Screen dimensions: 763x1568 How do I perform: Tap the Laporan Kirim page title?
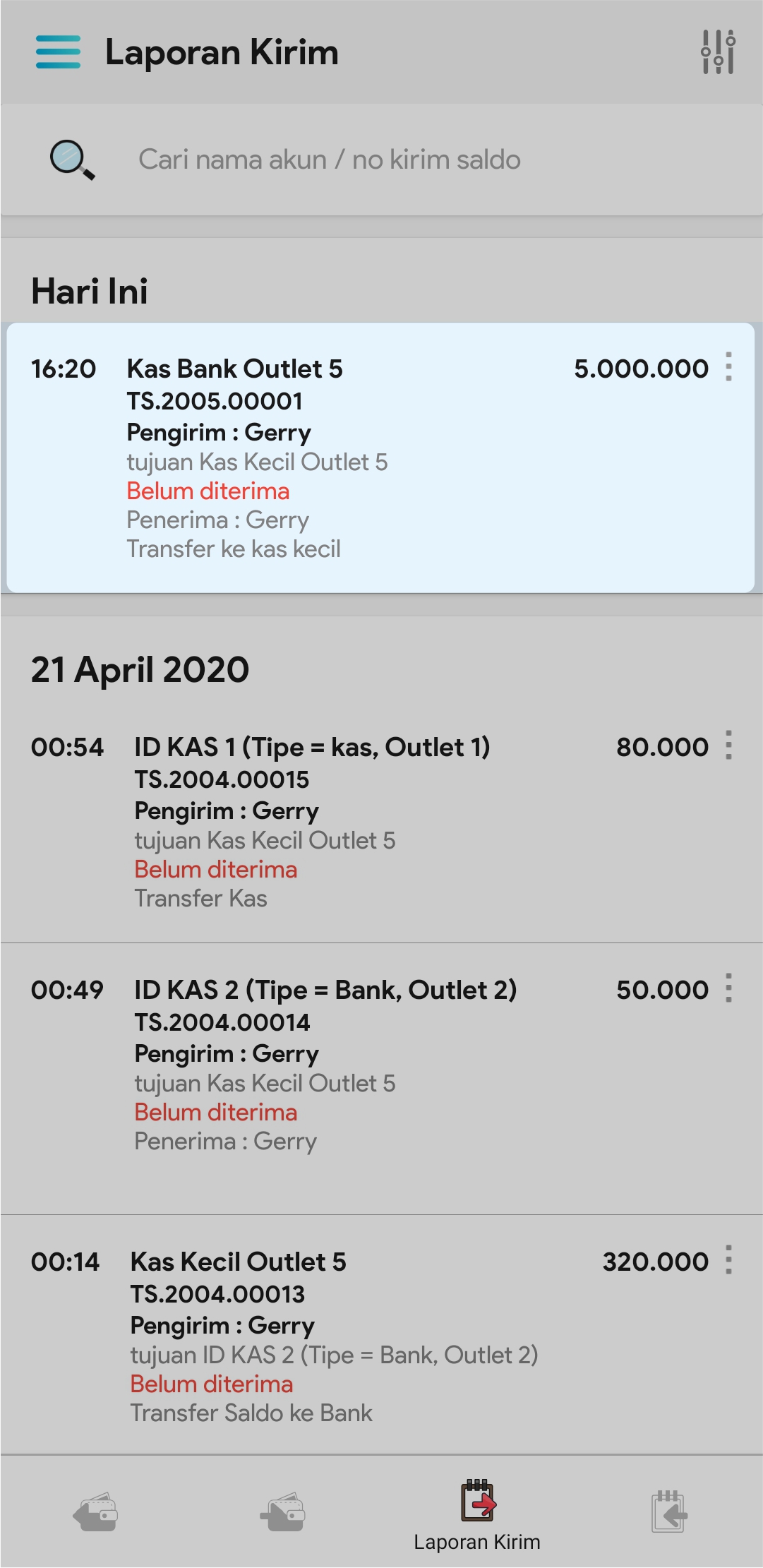[222, 53]
